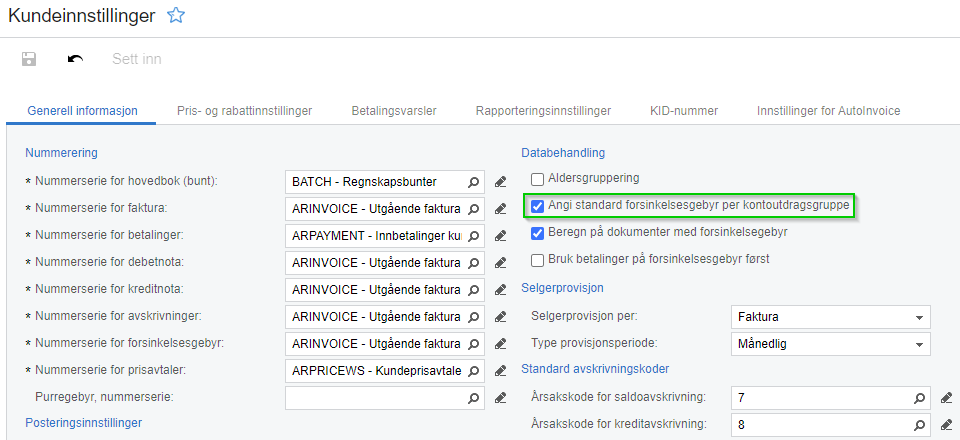Switch to Innstillinger for AutoInvoice tab
The width and height of the screenshot is (960, 440).
click(x=828, y=111)
